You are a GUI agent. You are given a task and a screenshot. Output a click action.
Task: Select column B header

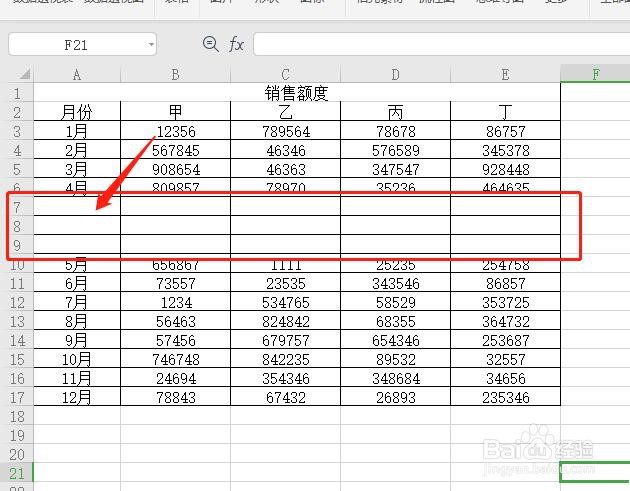coord(175,74)
